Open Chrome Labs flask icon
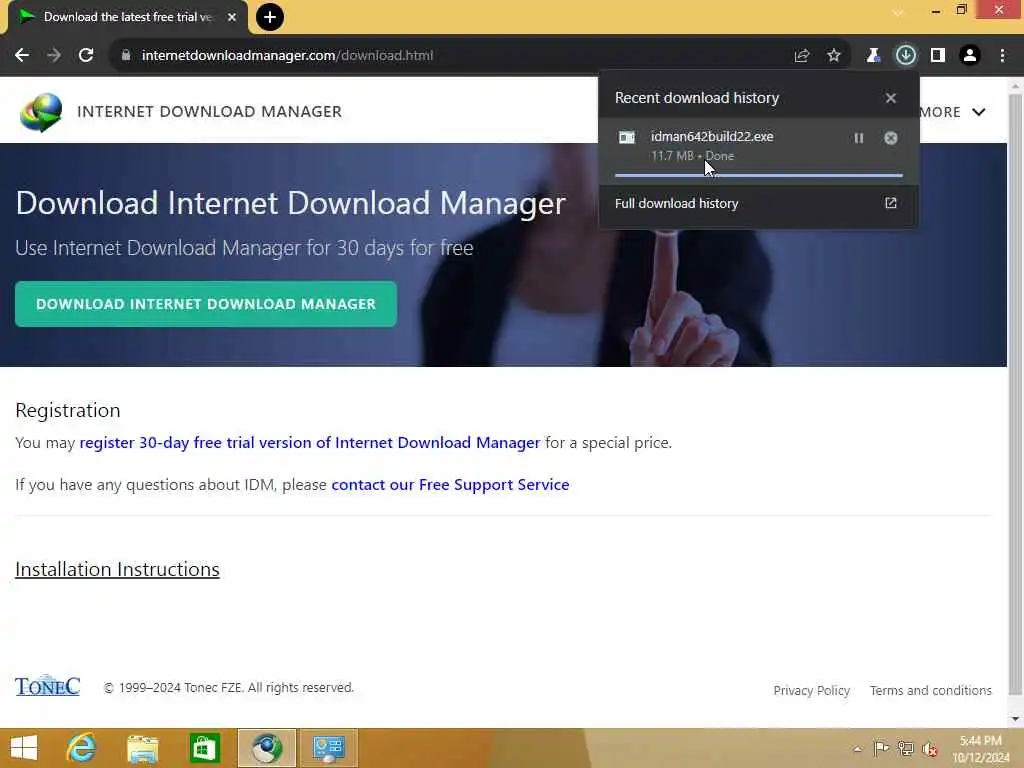Viewport: 1024px width, 768px height. tap(873, 56)
